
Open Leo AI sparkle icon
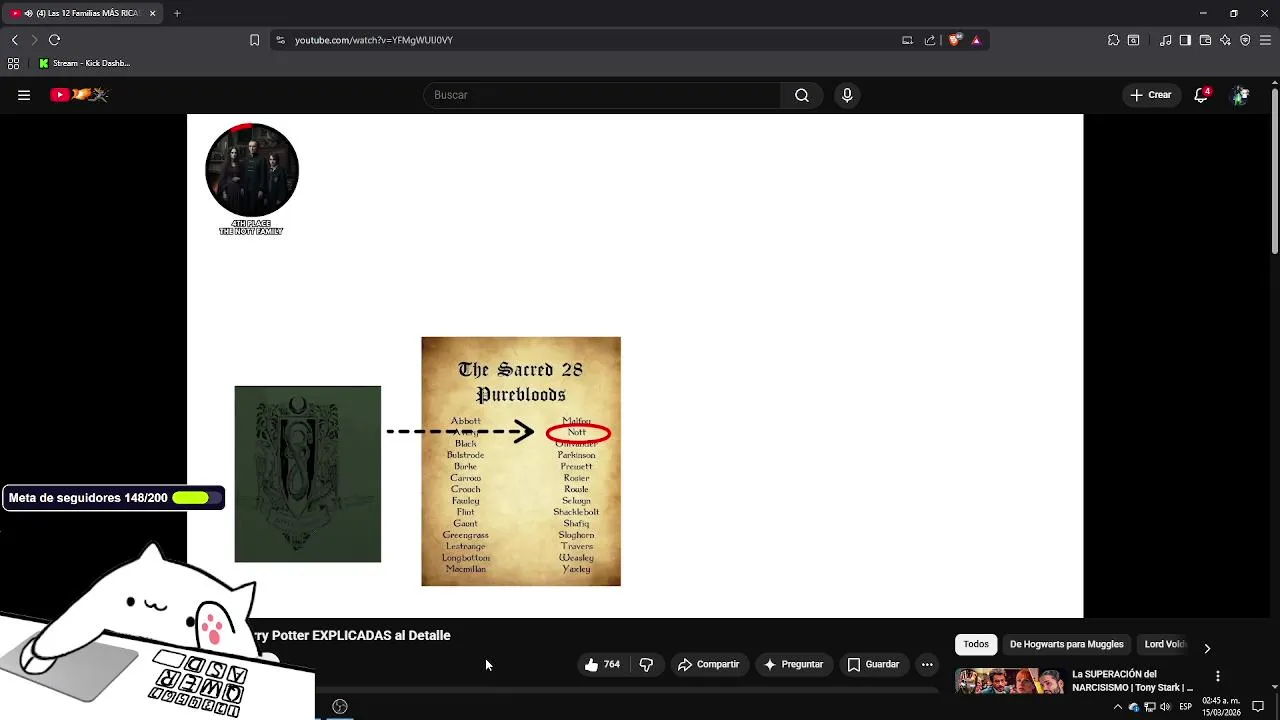pos(1225,40)
